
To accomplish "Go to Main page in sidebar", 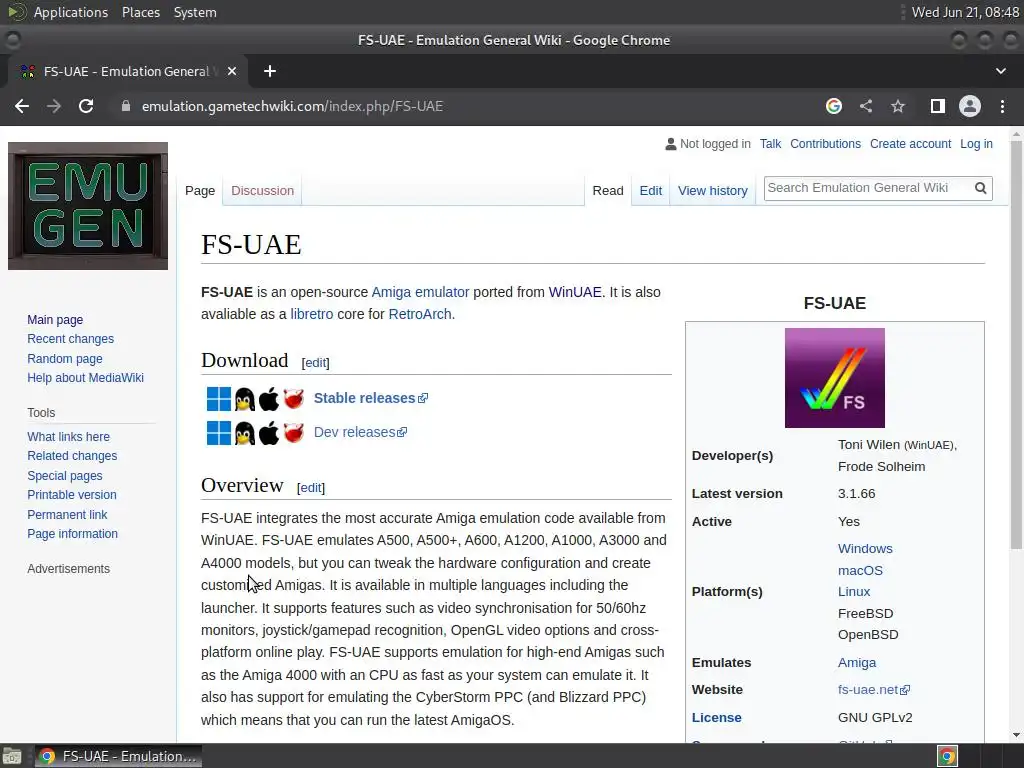I will (55, 320).
